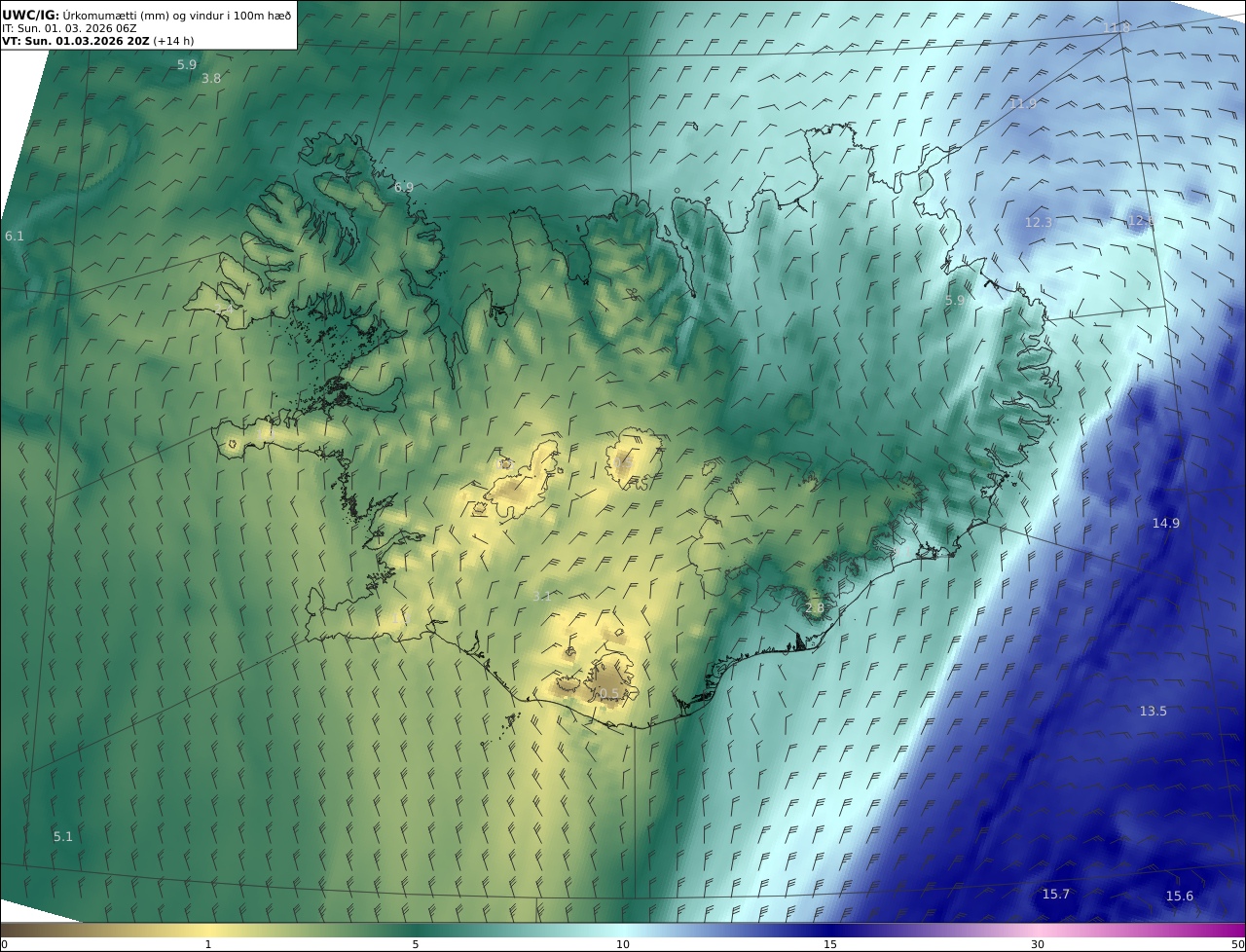Viewport: 1246px width, 952px height.
Task: Click the 'VT: Sun. 01.03.2026 20Z' valid time
Action: (76, 42)
